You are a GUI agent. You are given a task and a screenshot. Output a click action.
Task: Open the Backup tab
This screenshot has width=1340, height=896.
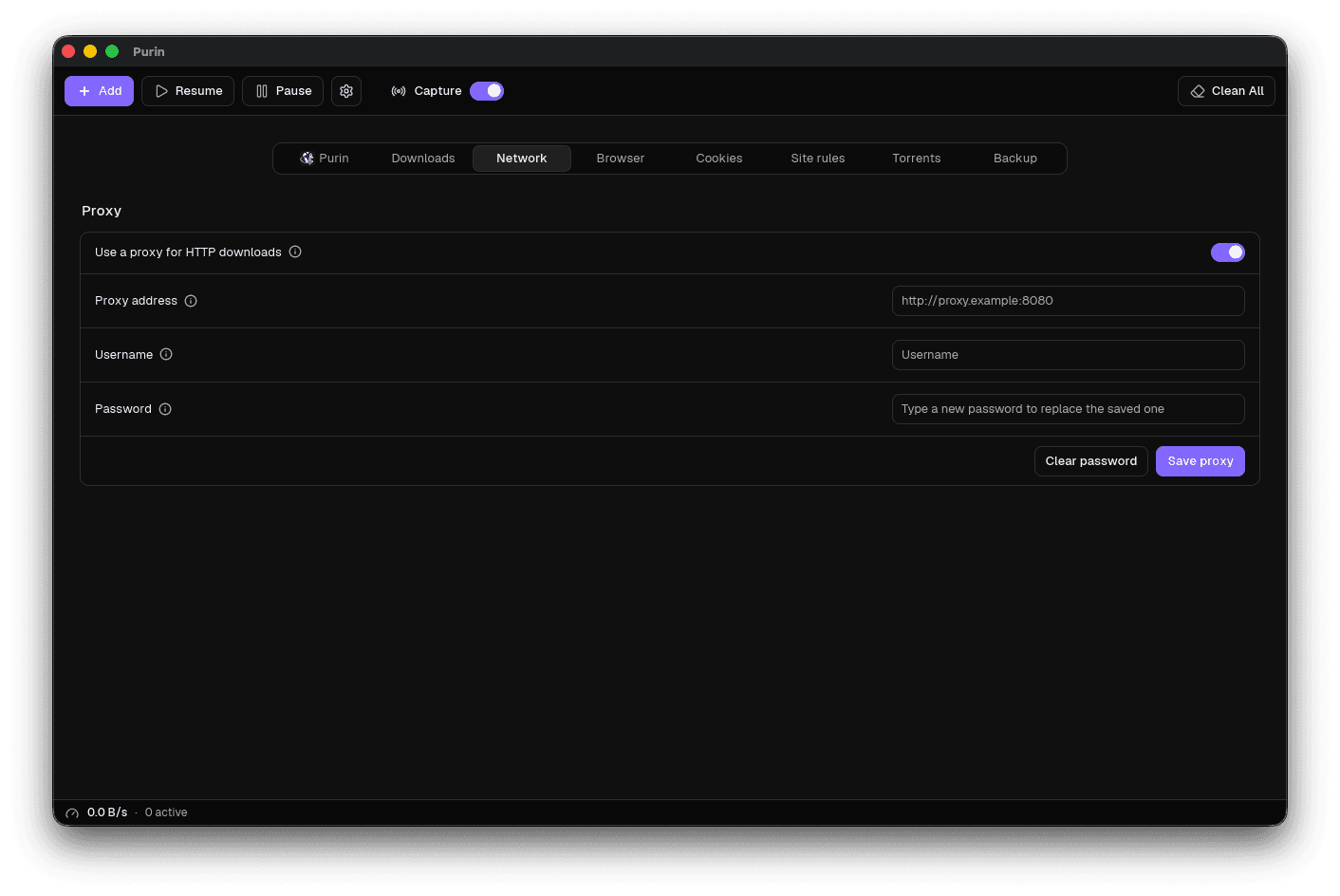point(1015,159)
